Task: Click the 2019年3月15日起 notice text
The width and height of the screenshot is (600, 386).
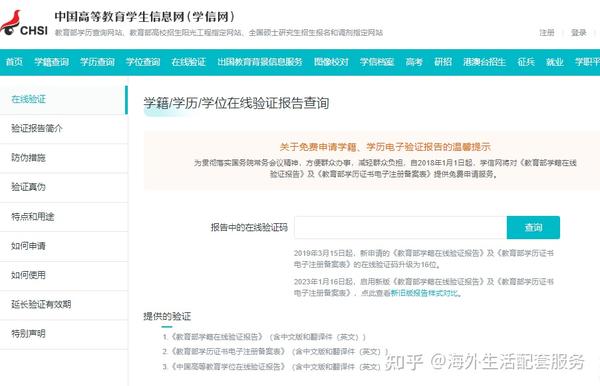Action: [x=424, y=259]
